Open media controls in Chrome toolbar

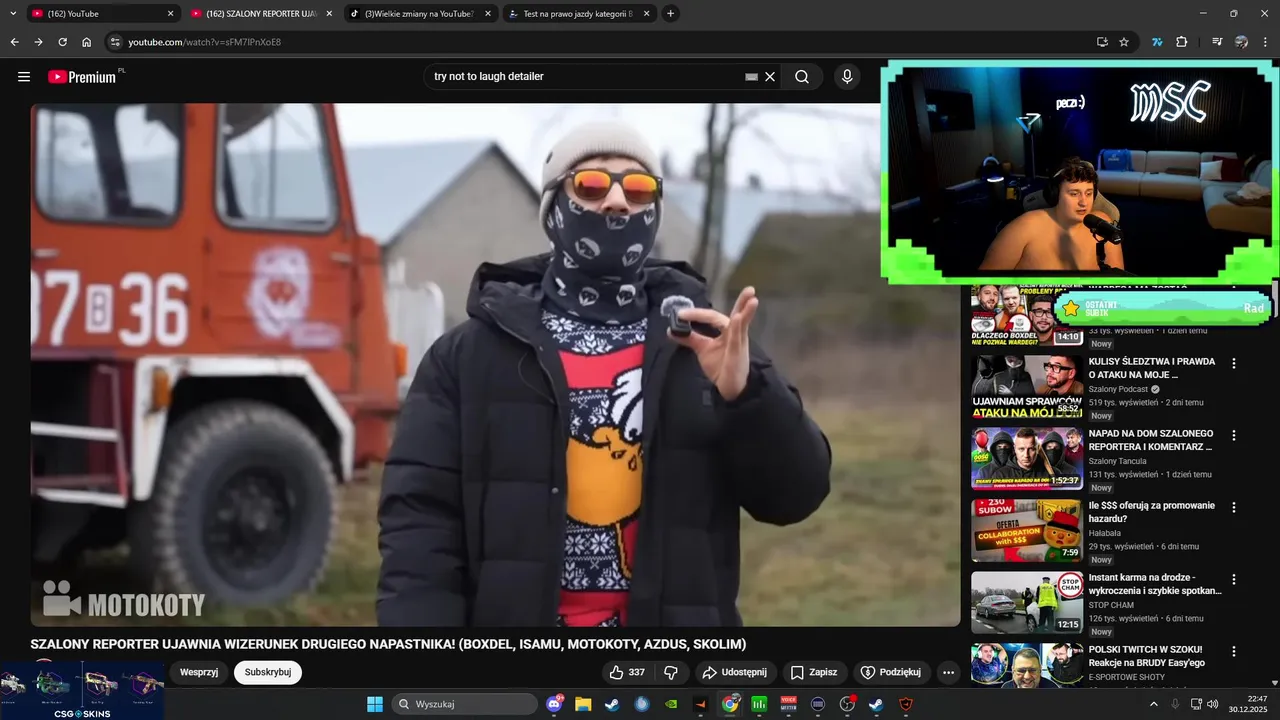tap(1217, 42)
